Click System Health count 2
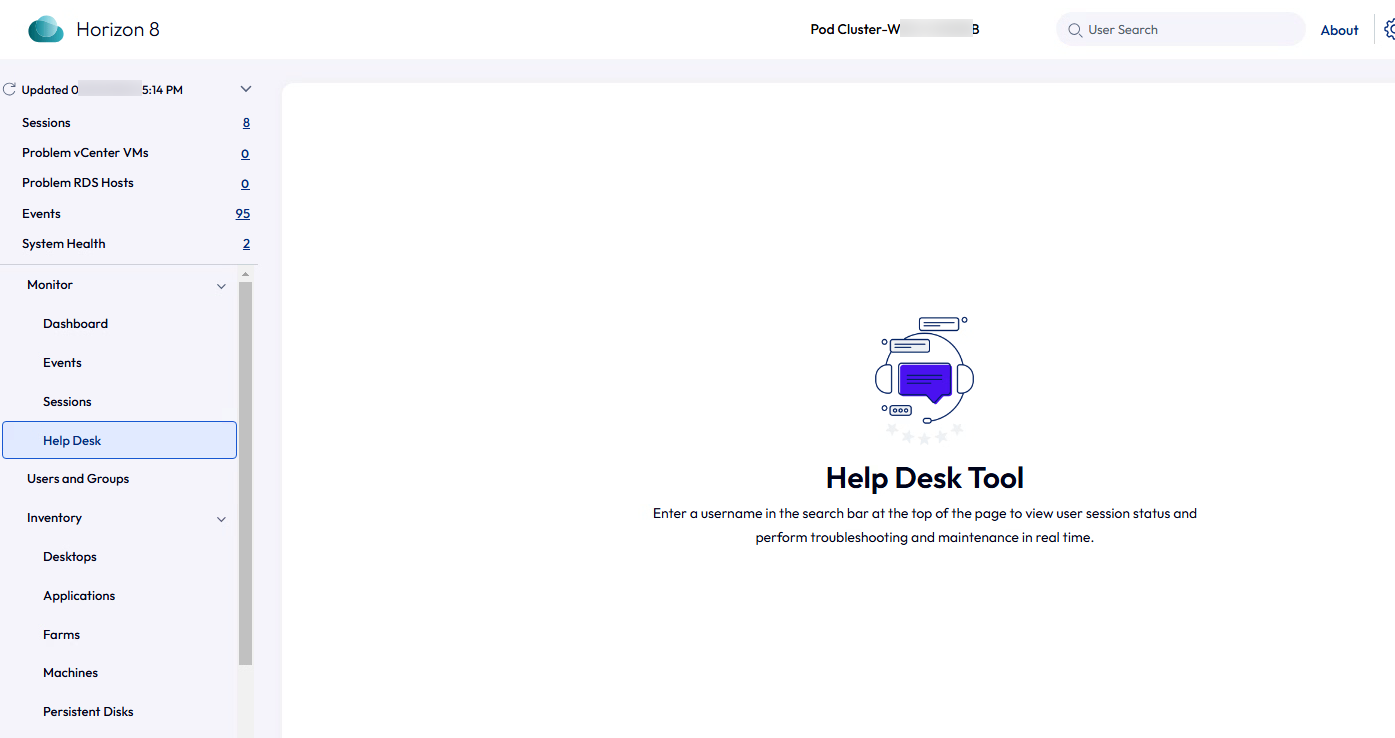 [x=246, y=244]
